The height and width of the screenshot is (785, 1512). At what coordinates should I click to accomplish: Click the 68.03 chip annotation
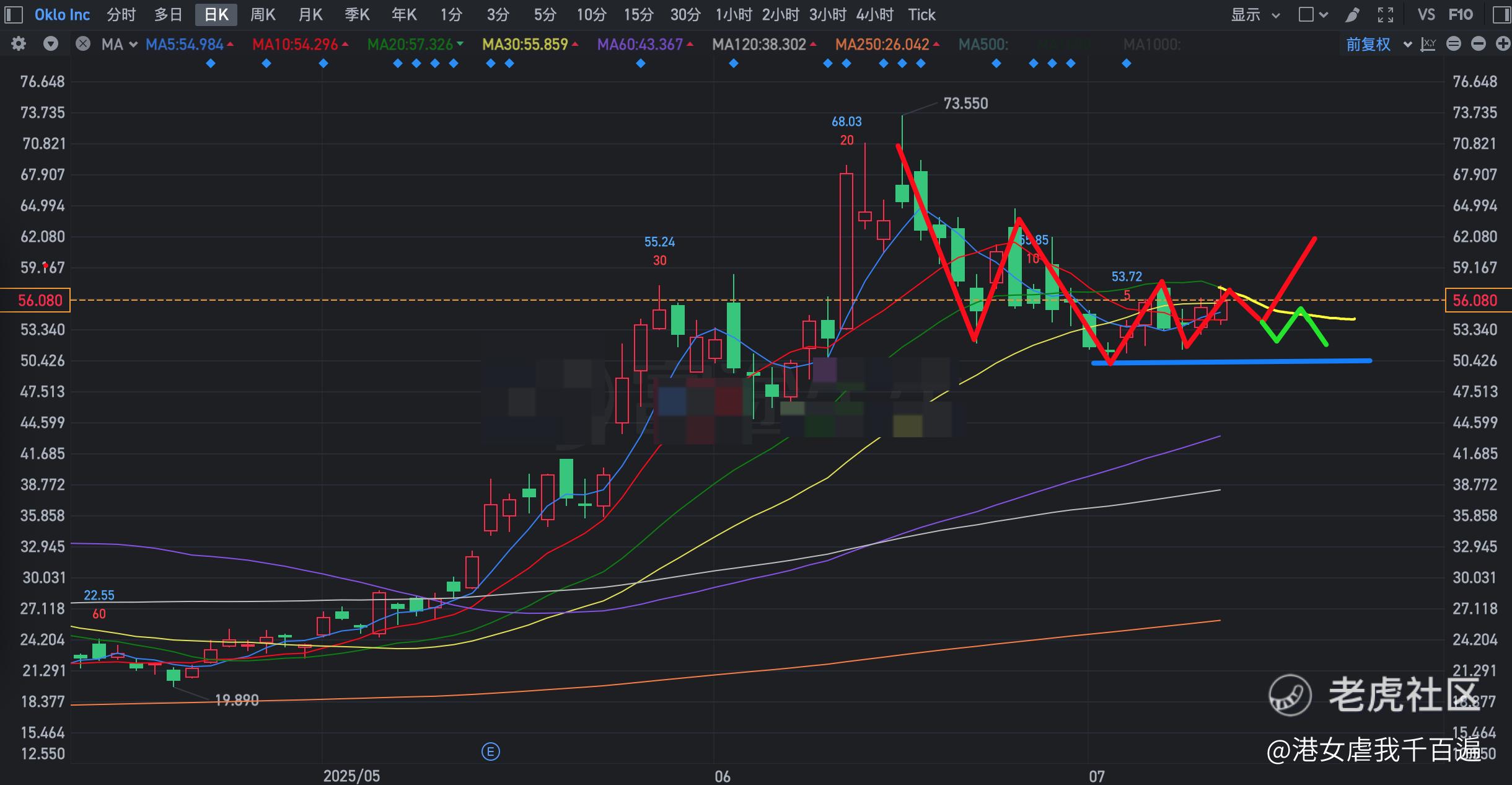coord(846,122)
